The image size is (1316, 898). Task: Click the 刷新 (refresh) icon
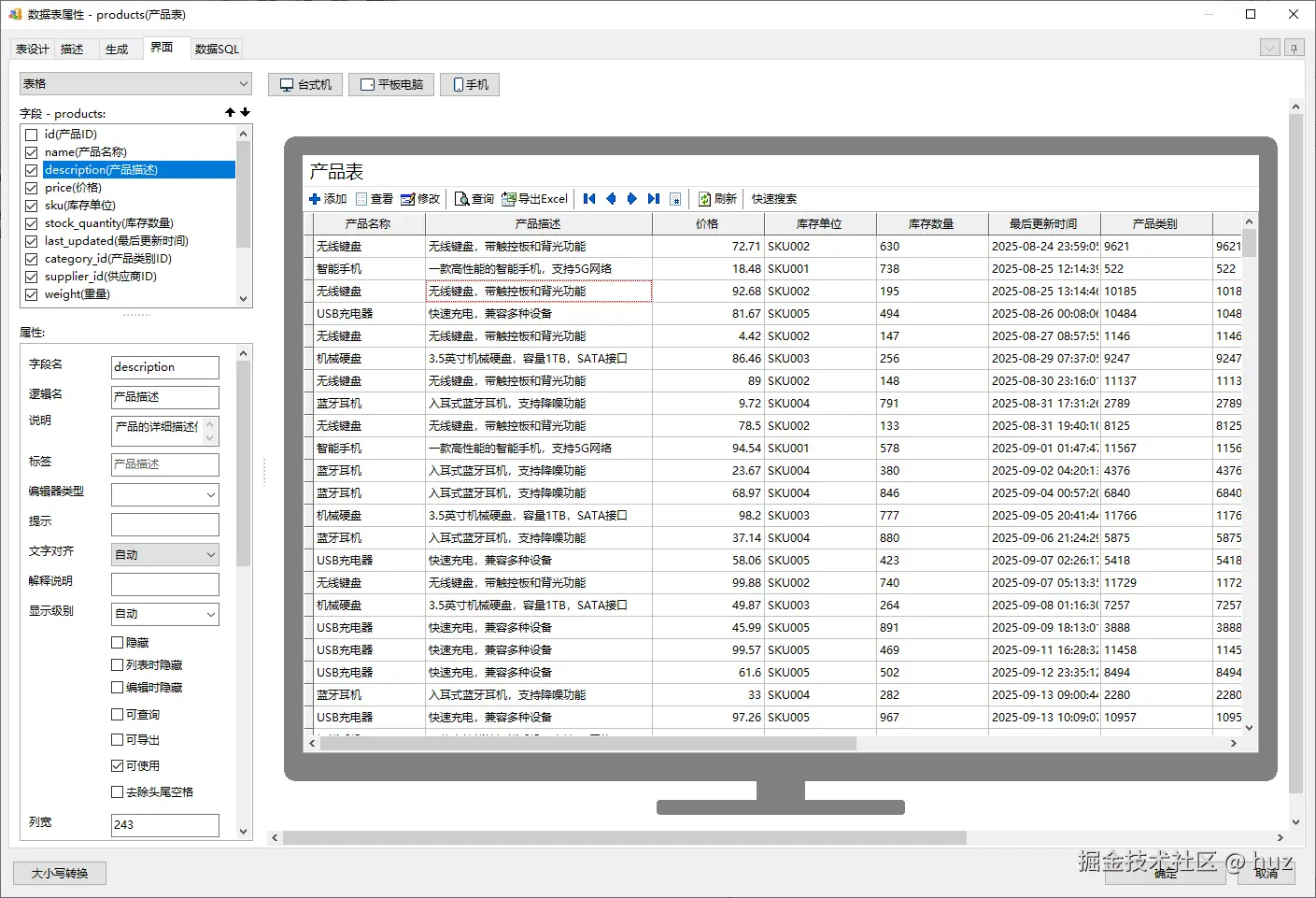705,199
